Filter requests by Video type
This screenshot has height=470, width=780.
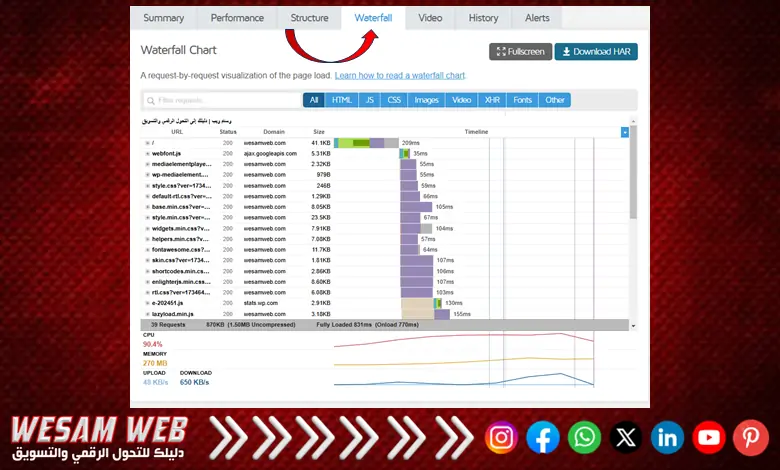(x=462, y=100)
